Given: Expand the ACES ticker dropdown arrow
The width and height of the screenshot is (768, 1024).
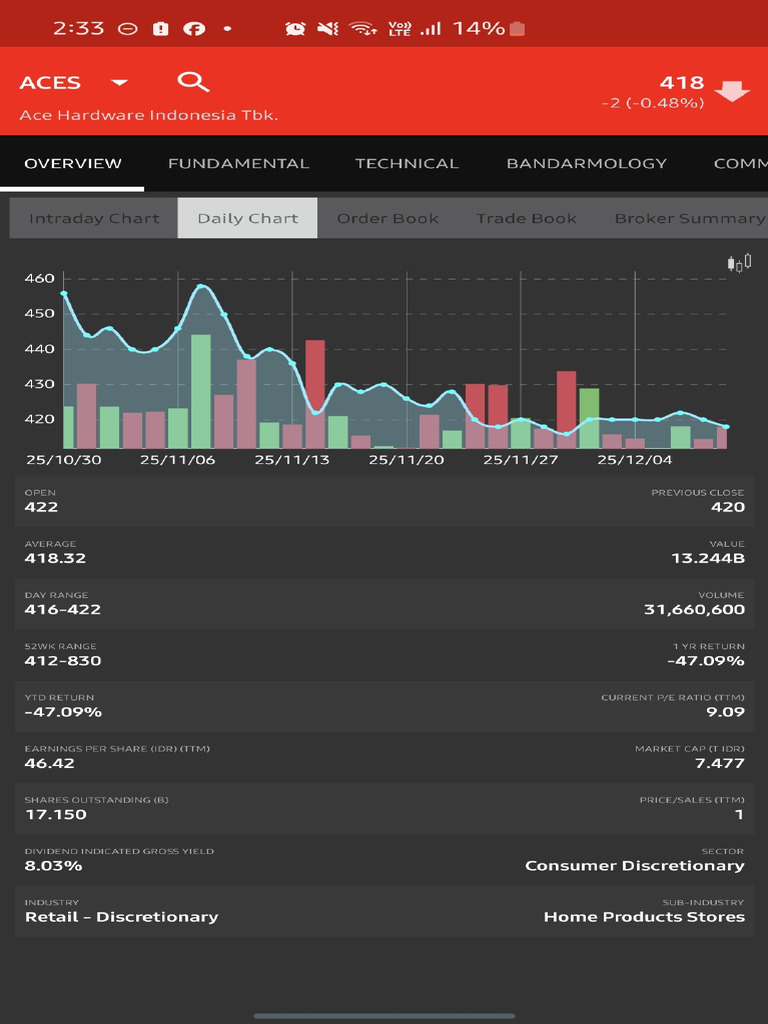Looking at the screenshot, I should click(119, 82).
